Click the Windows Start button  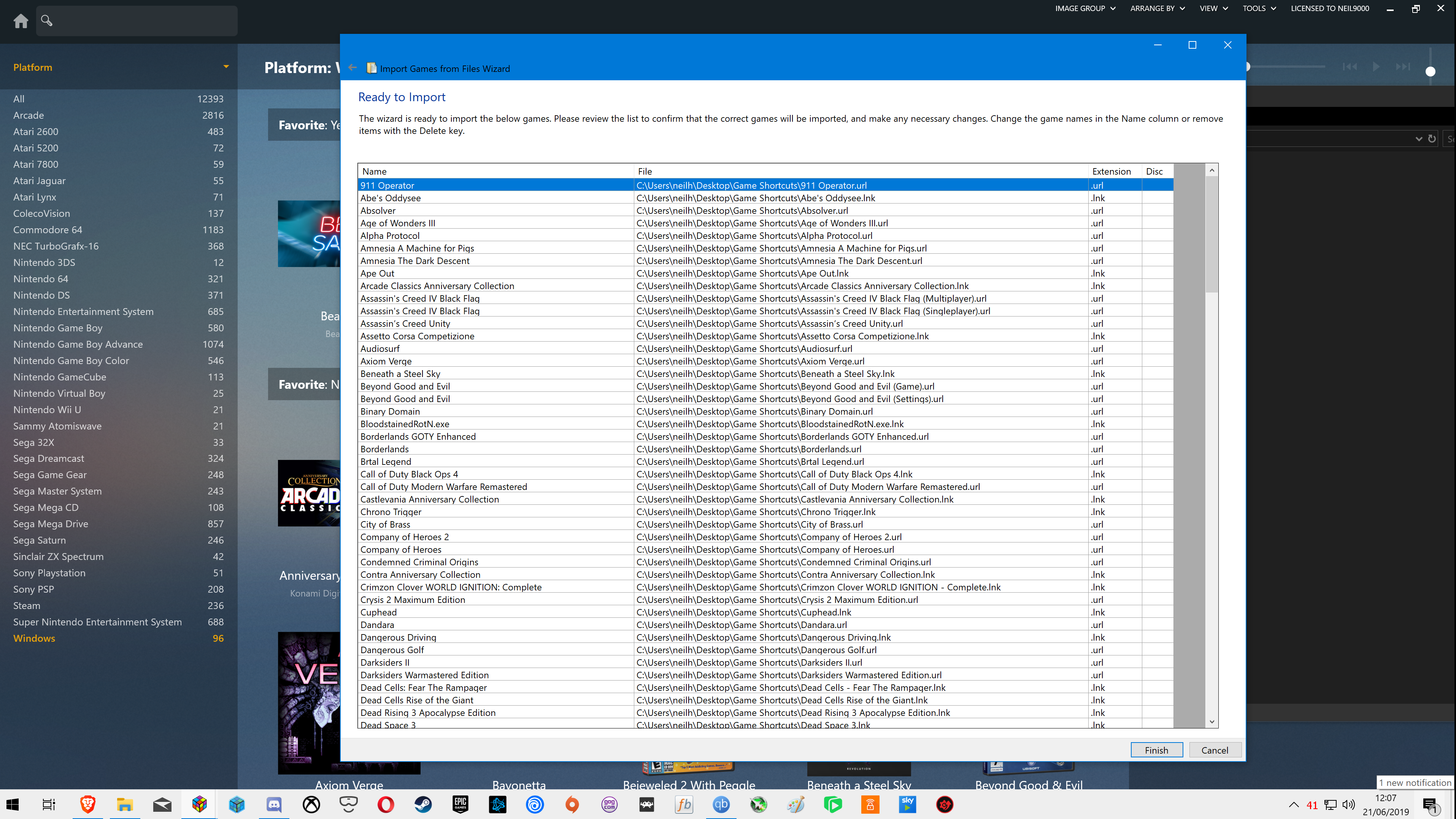tap(13, 804)
